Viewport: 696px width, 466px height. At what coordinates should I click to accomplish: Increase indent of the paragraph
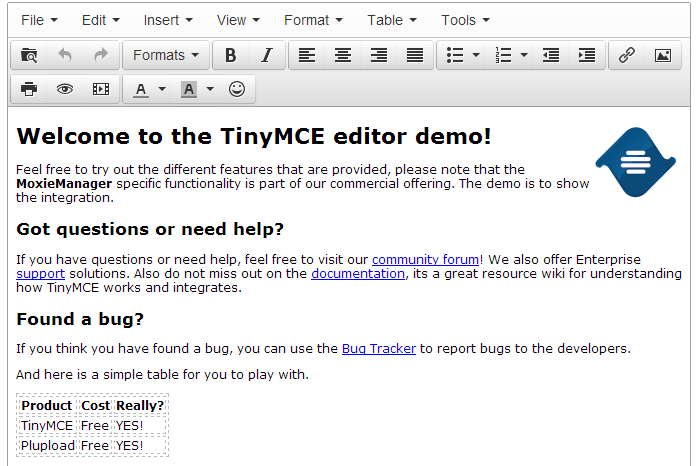pyautogui.click(x=587, y=56)
